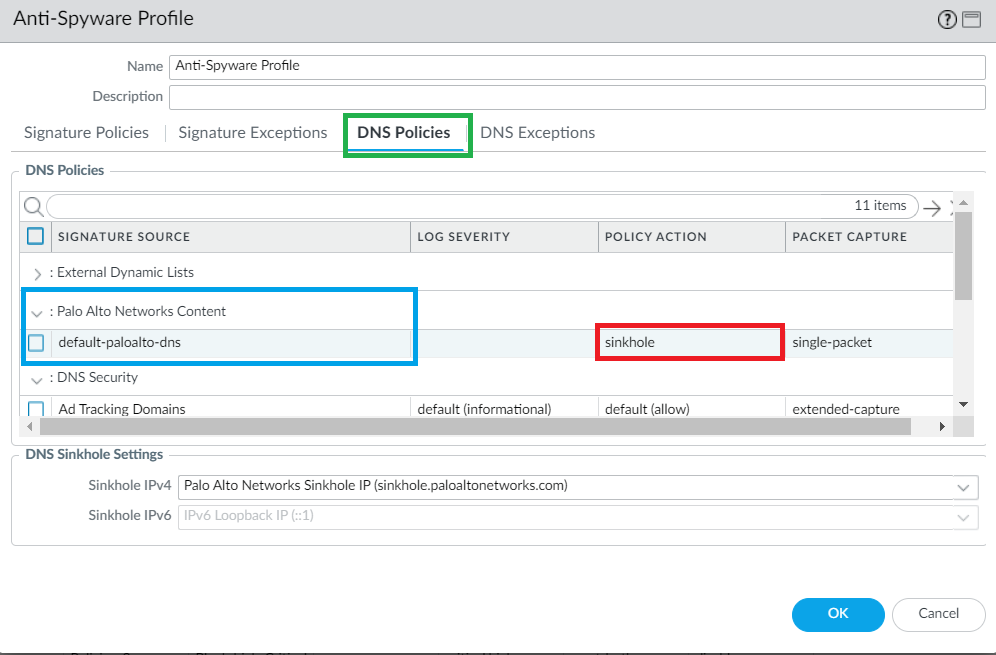
Task: Click the OK button
Action: (838, 614)
